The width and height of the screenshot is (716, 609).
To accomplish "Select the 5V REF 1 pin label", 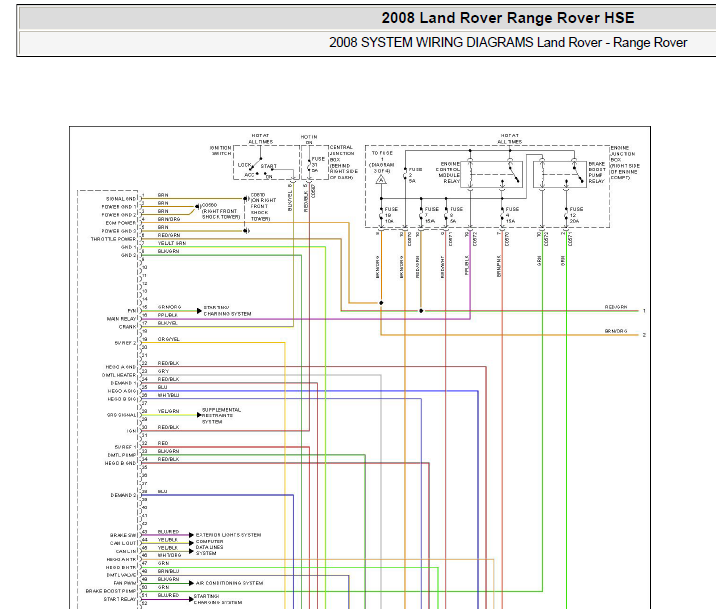I will [126, 447].
